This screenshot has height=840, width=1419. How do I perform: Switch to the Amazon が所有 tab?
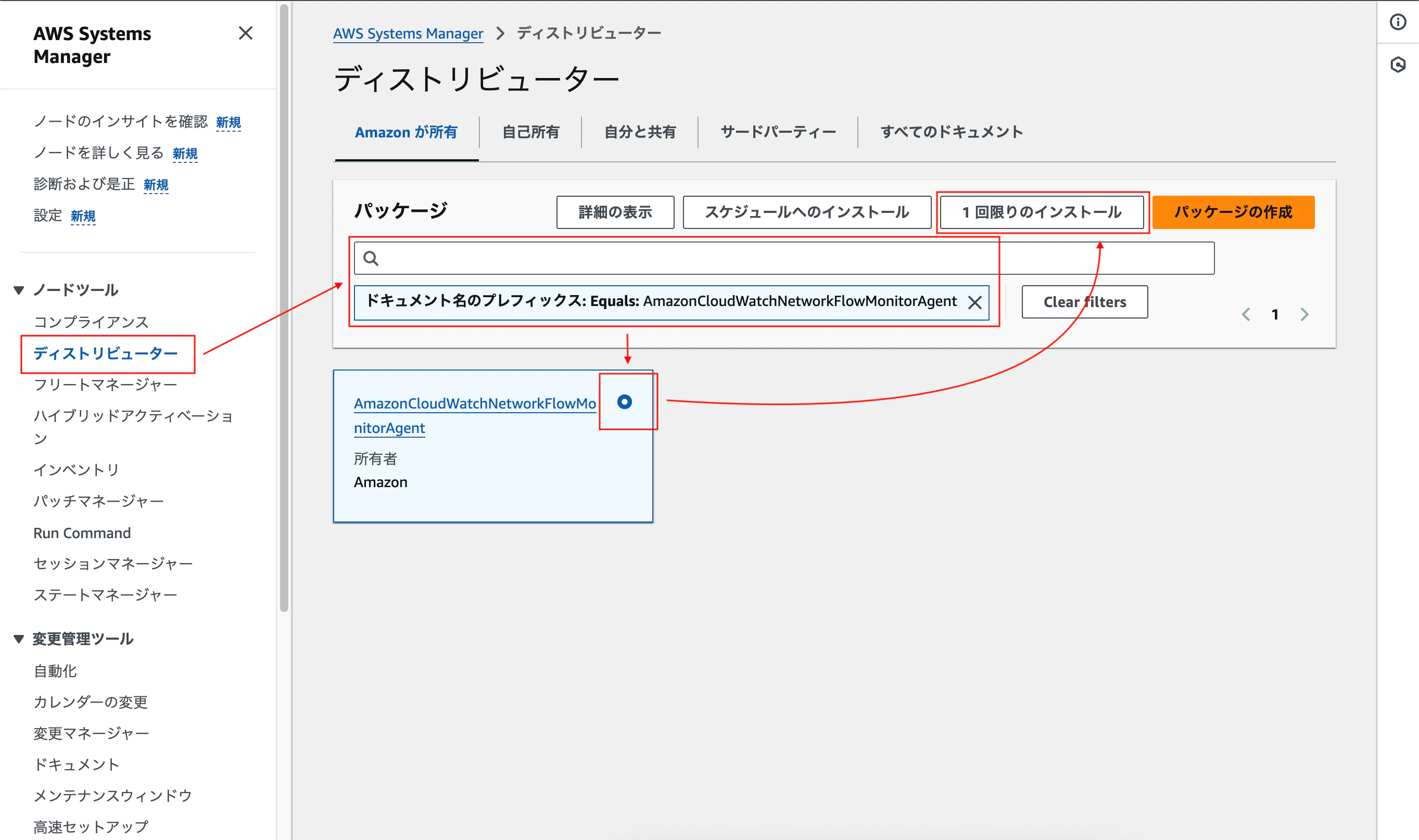406,132
